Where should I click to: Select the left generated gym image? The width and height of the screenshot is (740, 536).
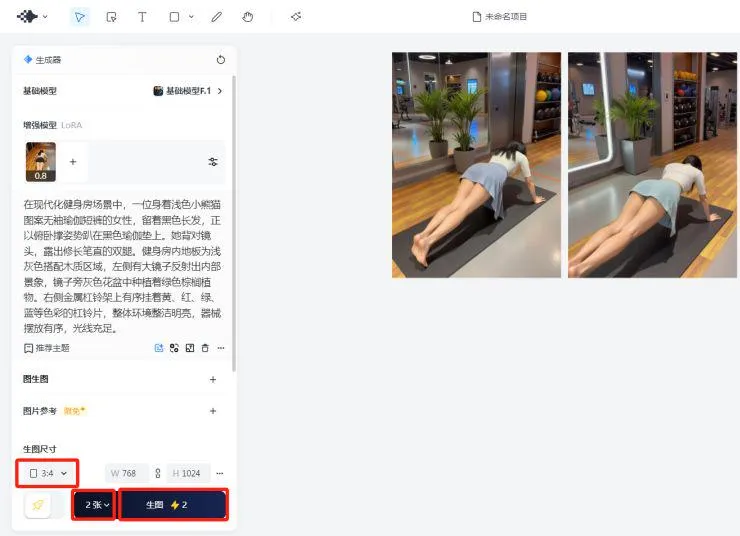tap(477, 165)
